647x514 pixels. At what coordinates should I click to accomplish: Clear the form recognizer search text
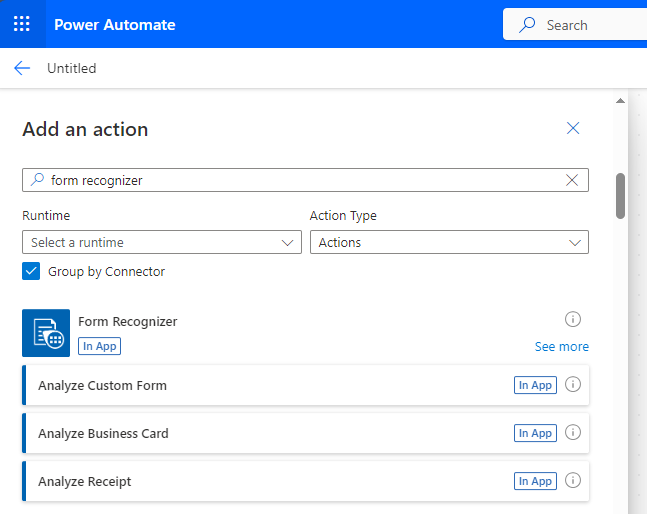tap(571, 180)
